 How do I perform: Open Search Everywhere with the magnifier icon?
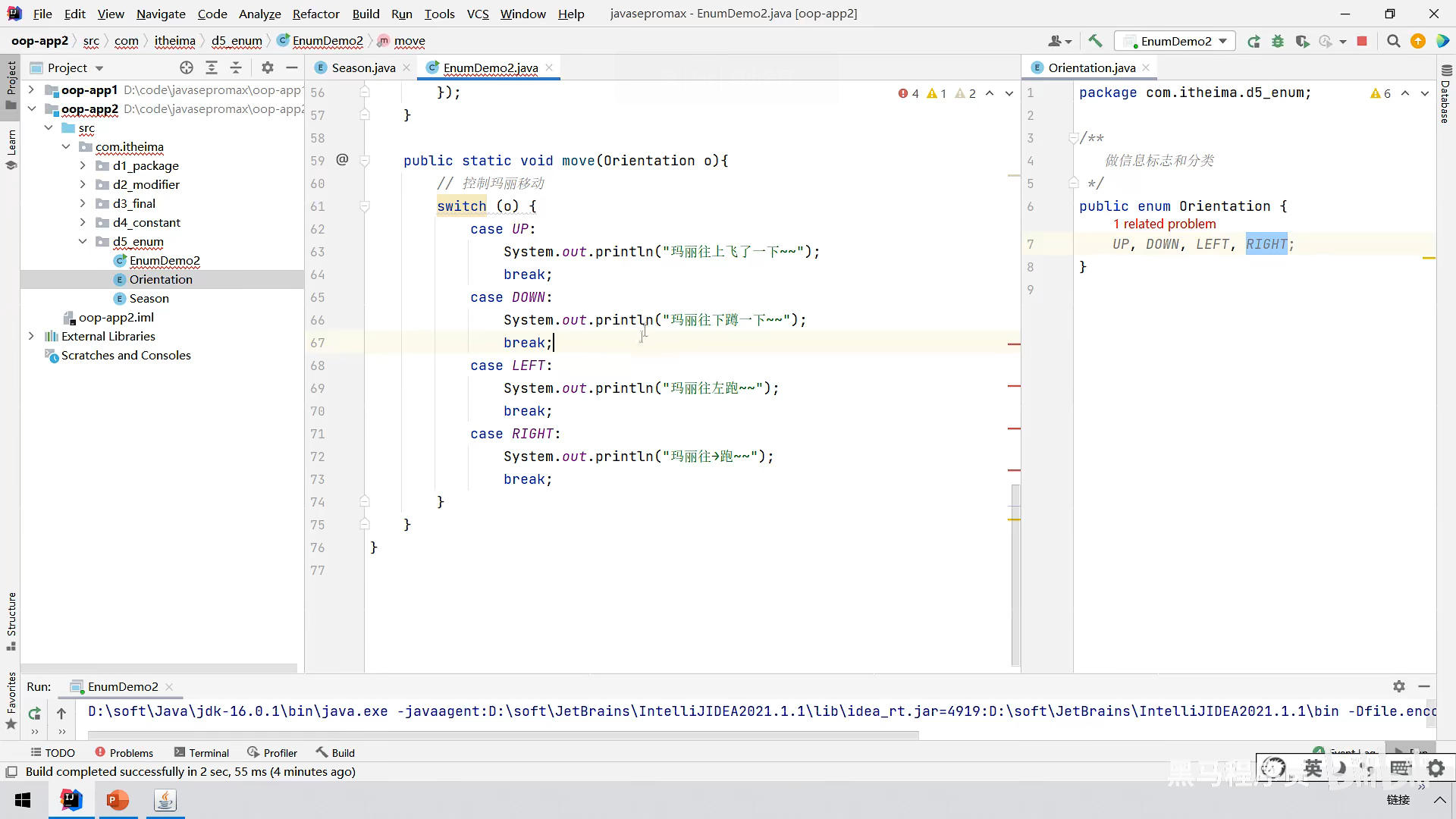coord(1393,41)
